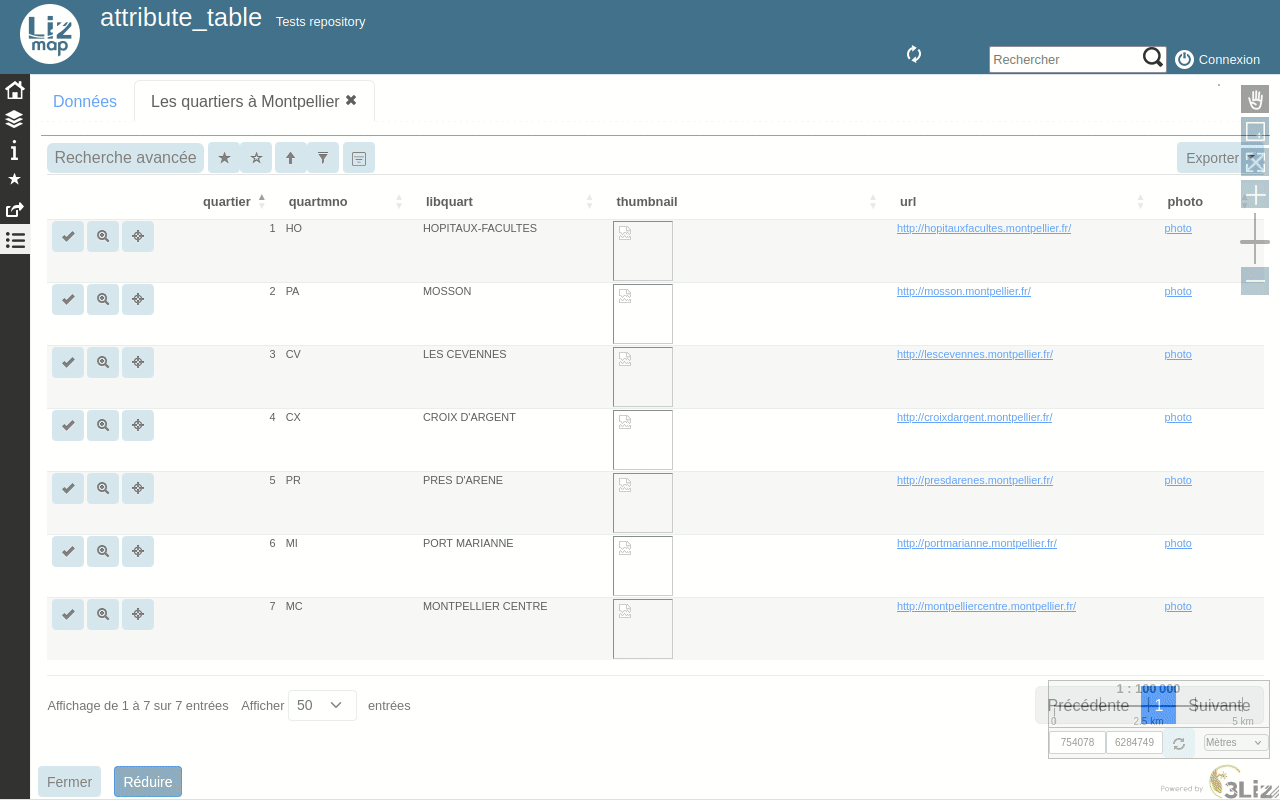Click the Réduire button

coord(148,782)
